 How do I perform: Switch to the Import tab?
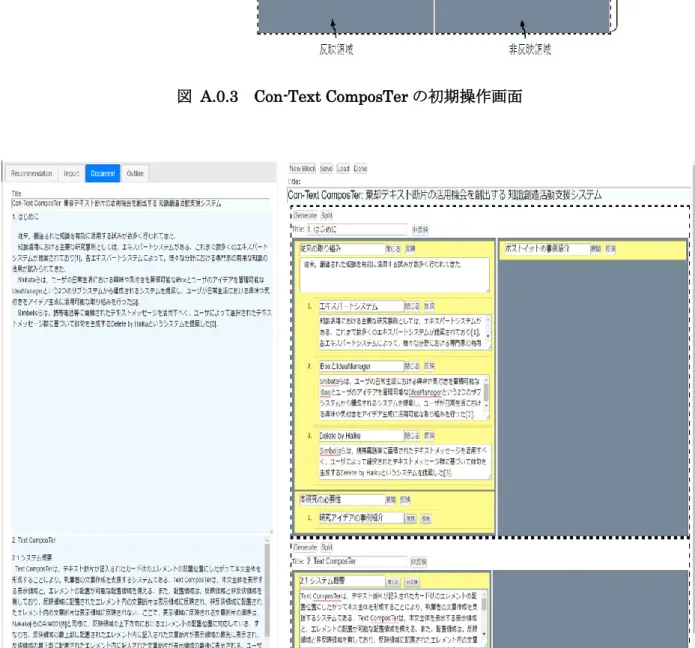point(71,173)
